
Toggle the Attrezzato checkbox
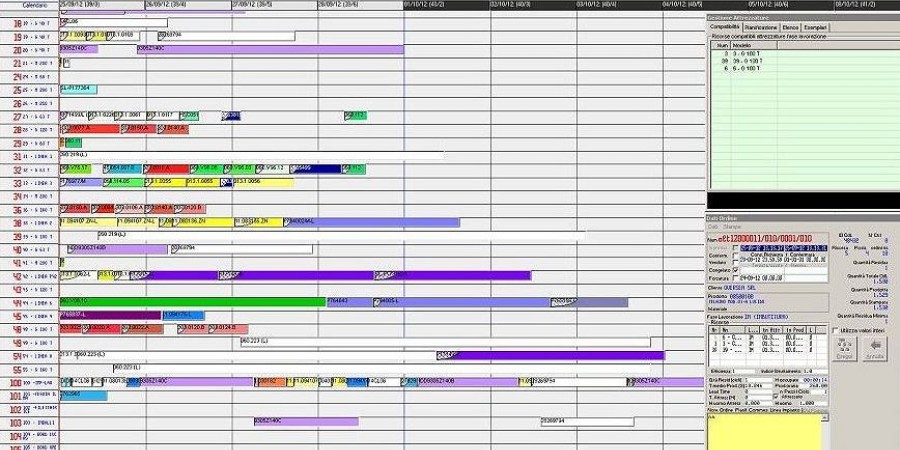[776, 397]
